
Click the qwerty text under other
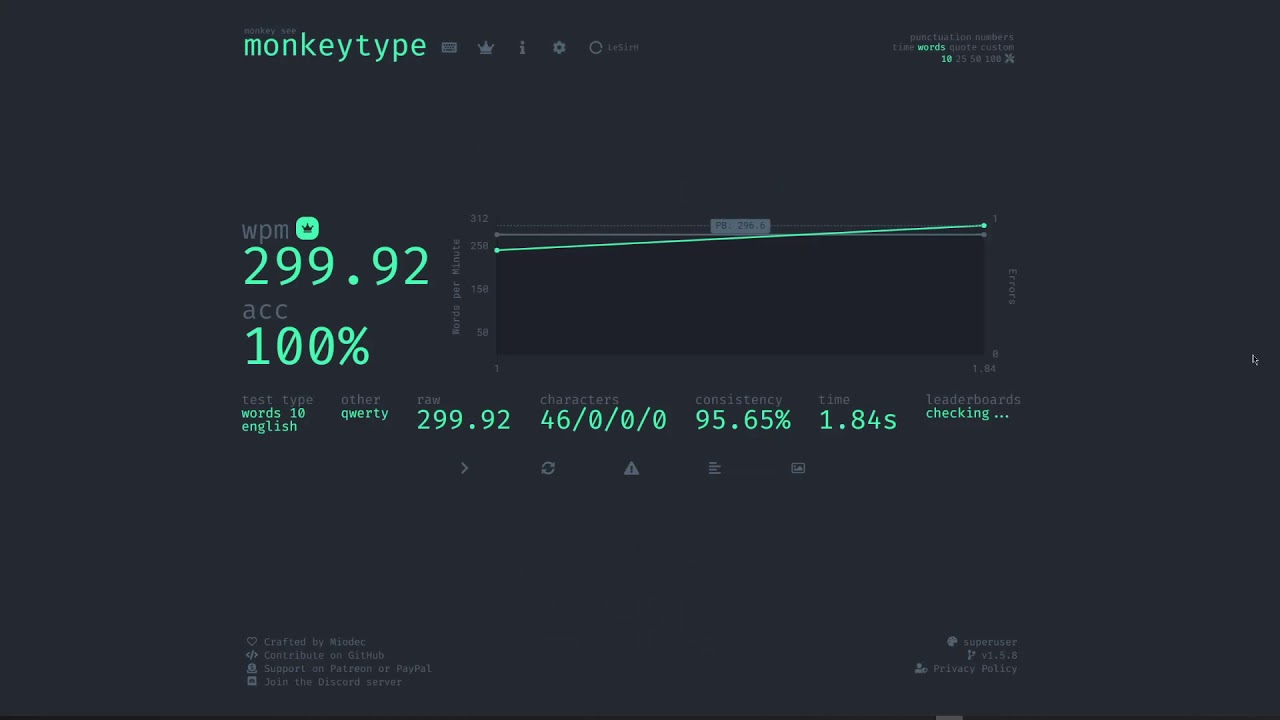[x=364, y=413]
